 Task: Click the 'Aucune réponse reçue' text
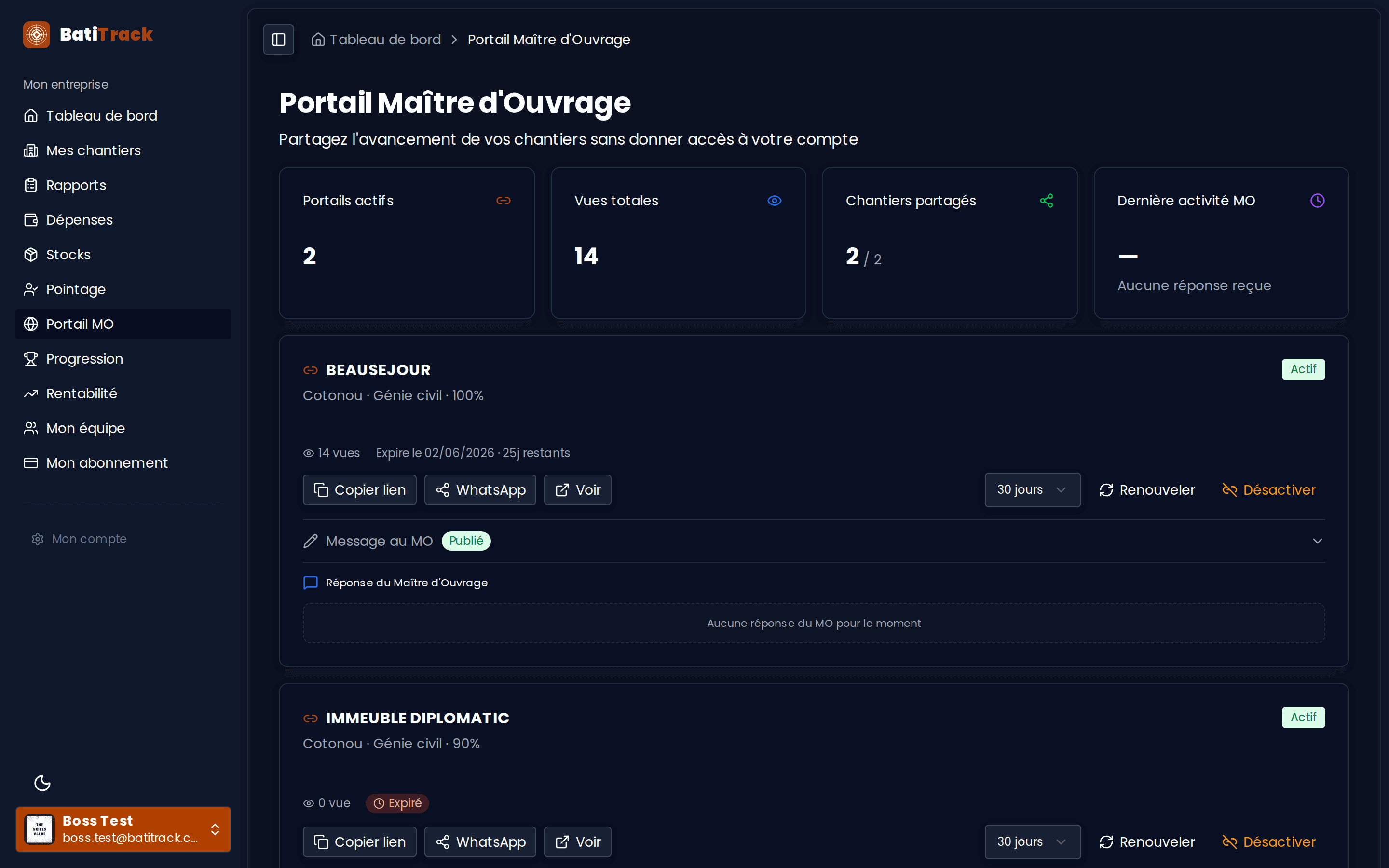(x=1194, y=285)
